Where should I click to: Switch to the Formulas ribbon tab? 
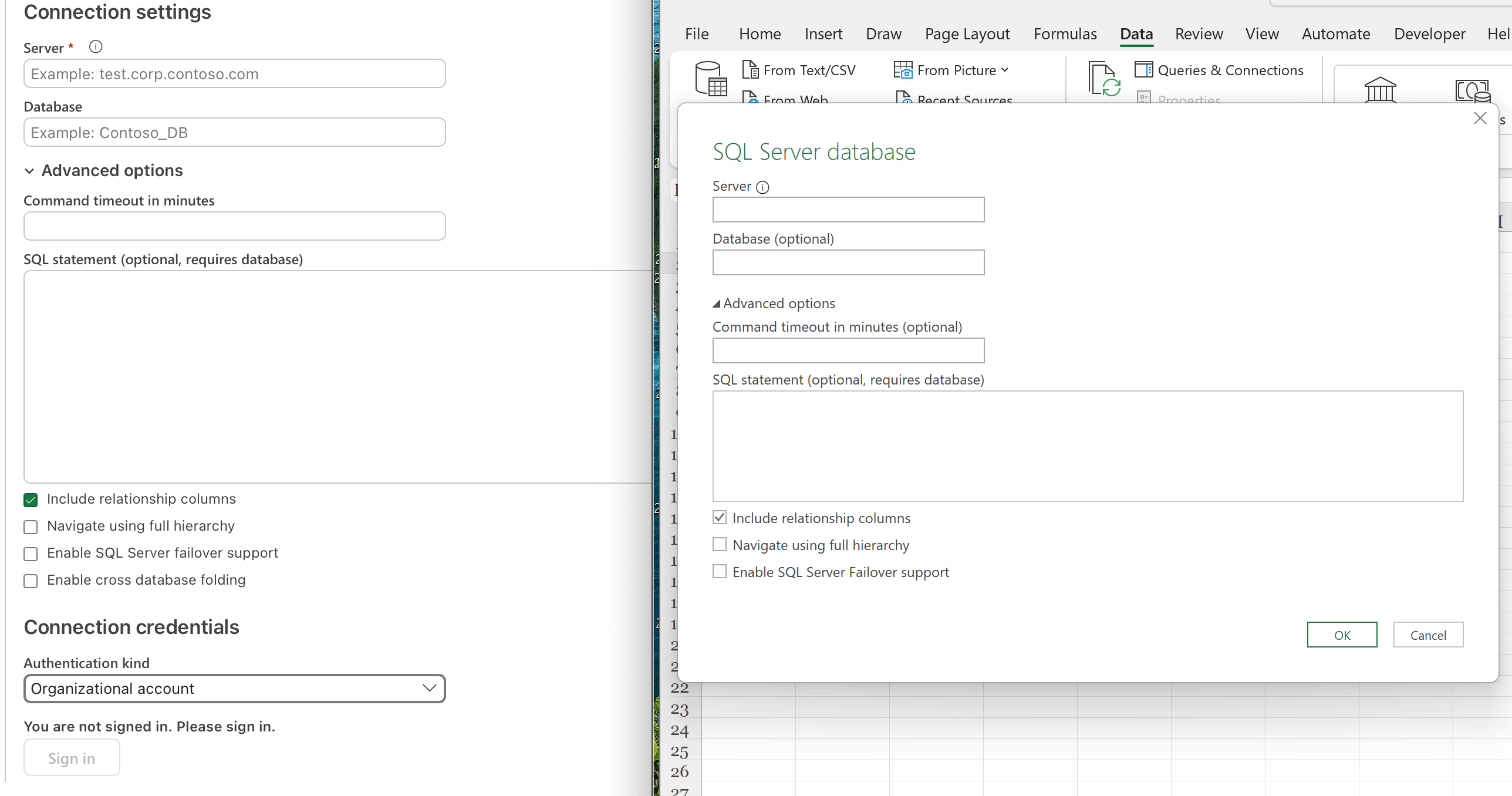pyautogui.click(x=1065, y=34)
